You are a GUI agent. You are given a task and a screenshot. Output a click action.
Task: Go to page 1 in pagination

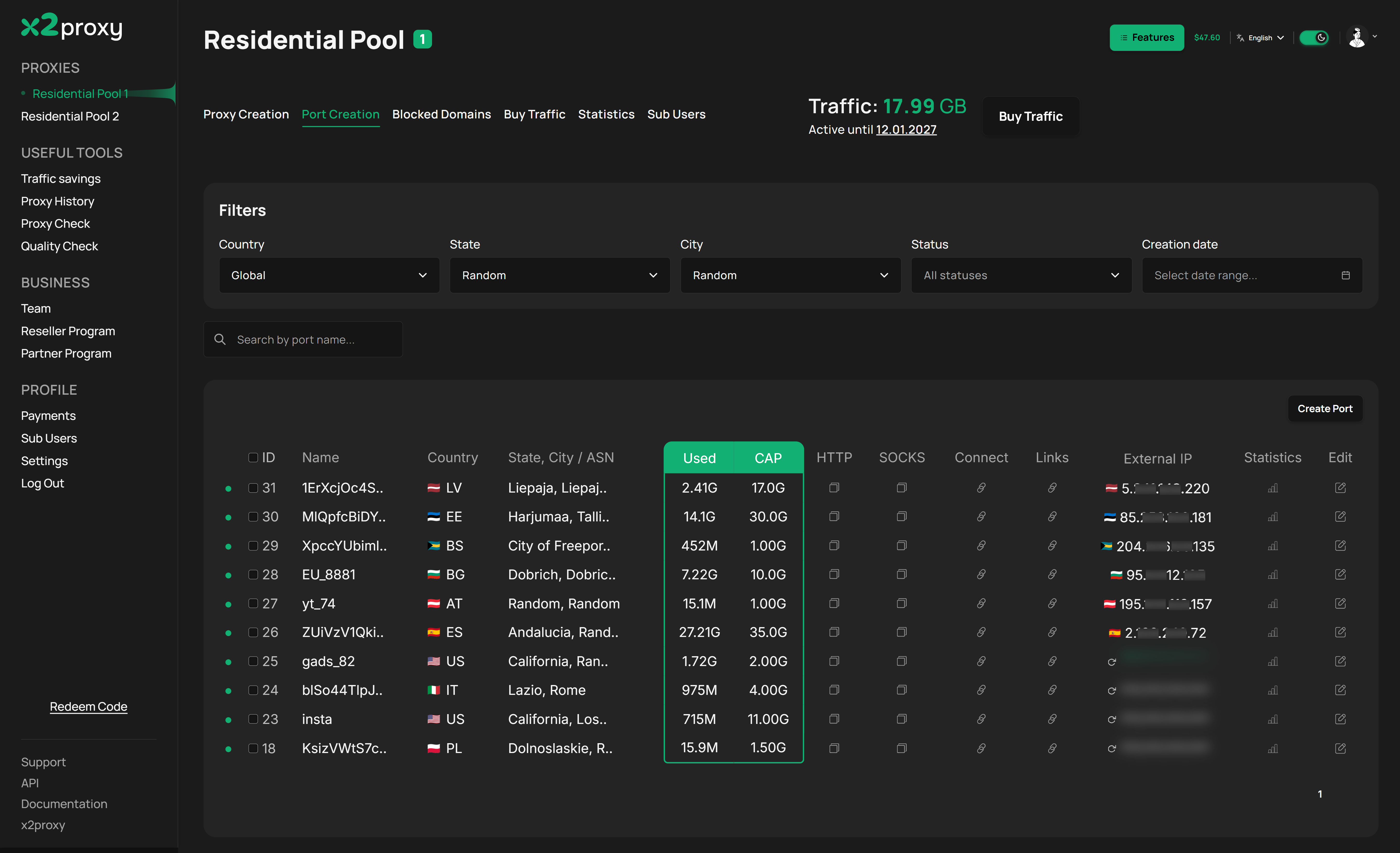coord(1320,794)
